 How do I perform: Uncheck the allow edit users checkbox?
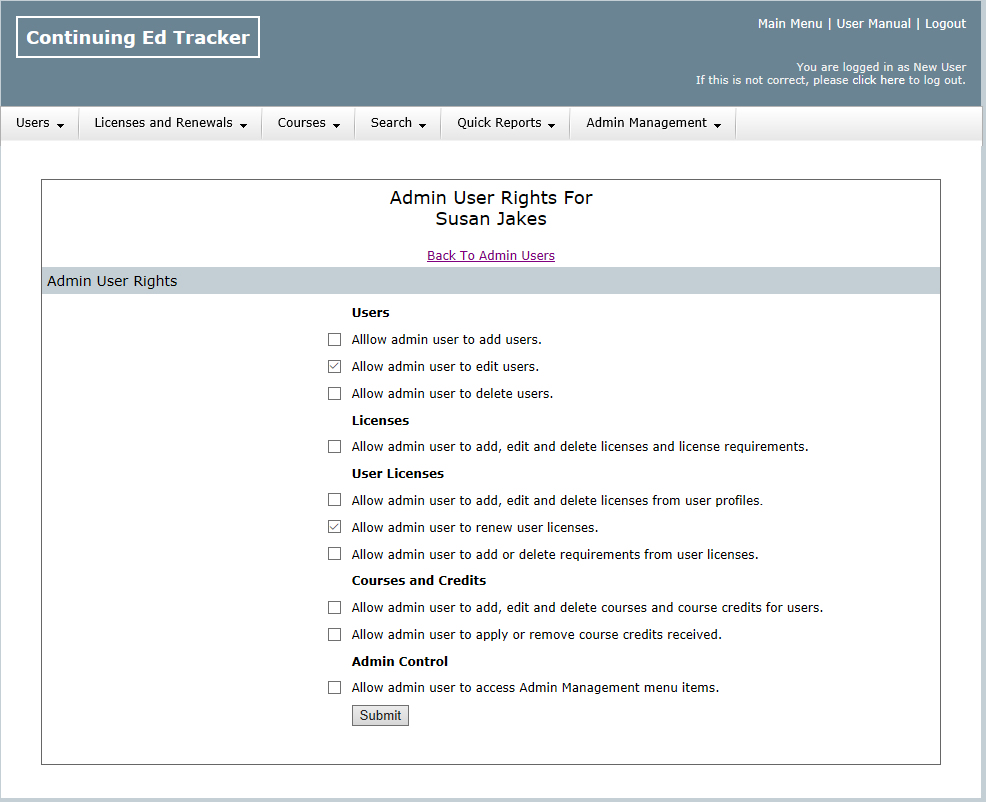(334, 367)
